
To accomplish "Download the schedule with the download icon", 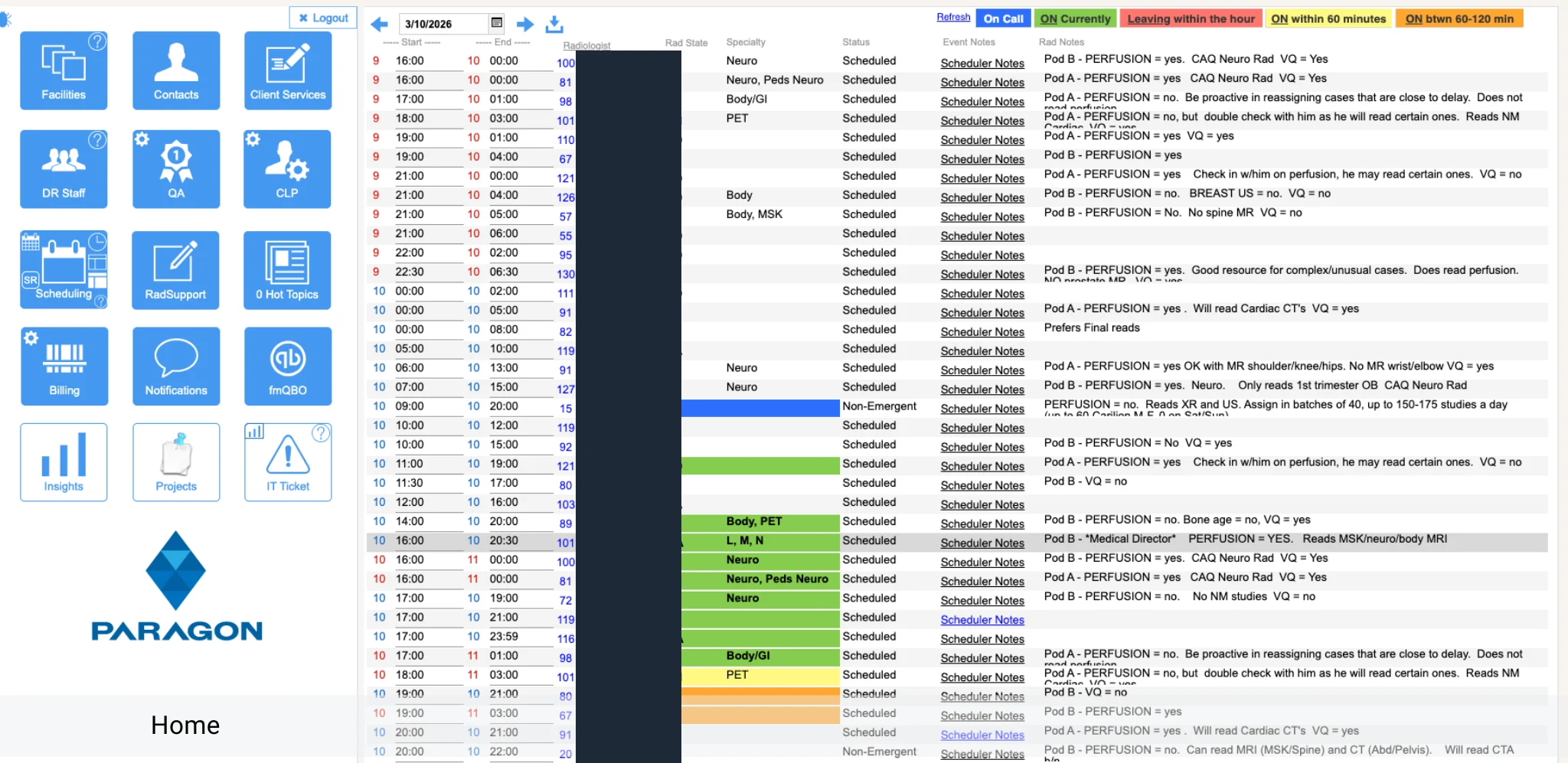I will 554,24.
